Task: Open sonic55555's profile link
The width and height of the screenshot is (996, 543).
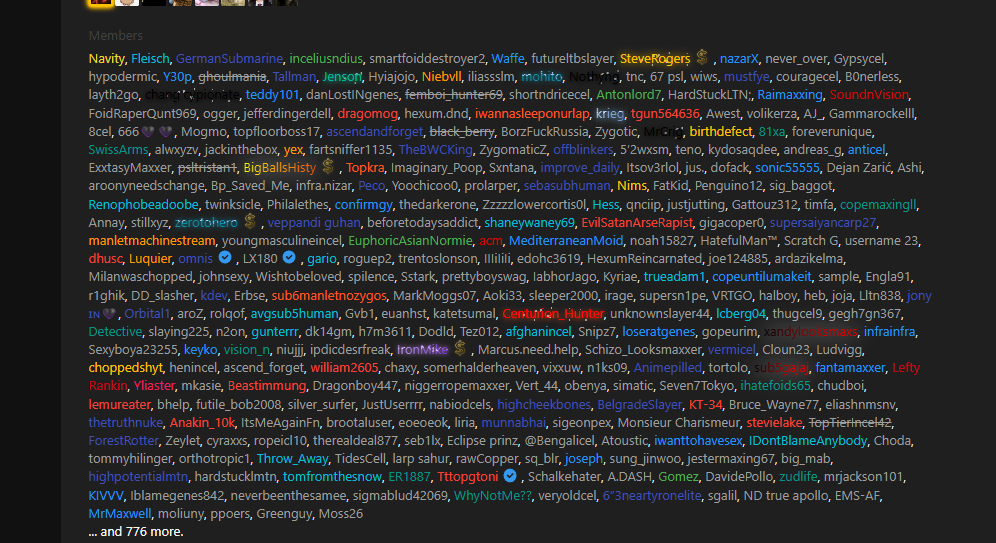Action: click(787, 168)
